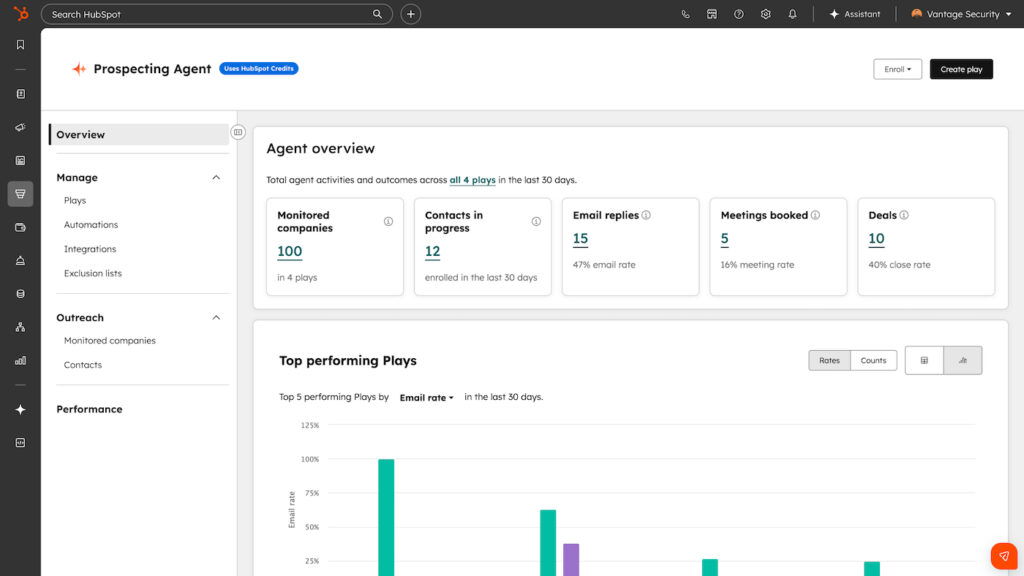This screenshot has width=1024, height=576.
Task: Open the phone calling icon
Action: [685, 14]
